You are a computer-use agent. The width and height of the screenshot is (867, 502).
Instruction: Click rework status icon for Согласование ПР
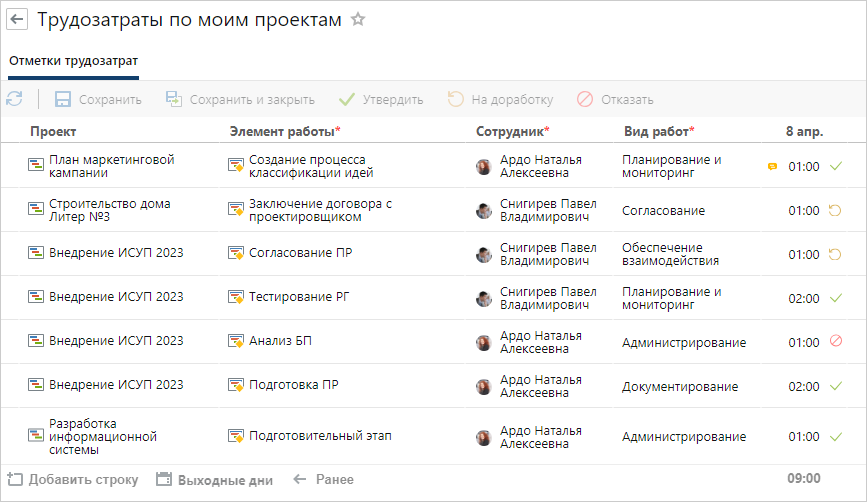coord(836,254)
